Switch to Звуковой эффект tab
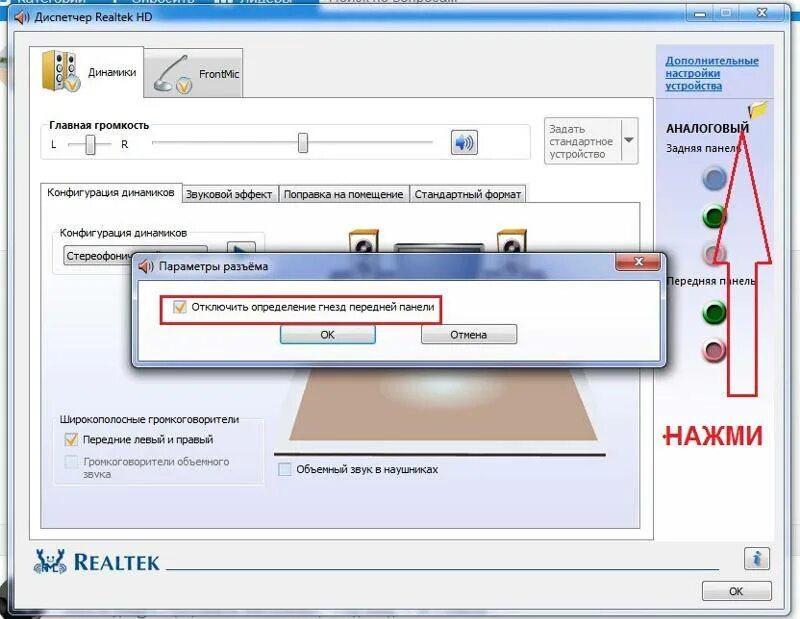The width and height of the screenshot is (800, 619). pyautogui.click(x=229, y=194)
